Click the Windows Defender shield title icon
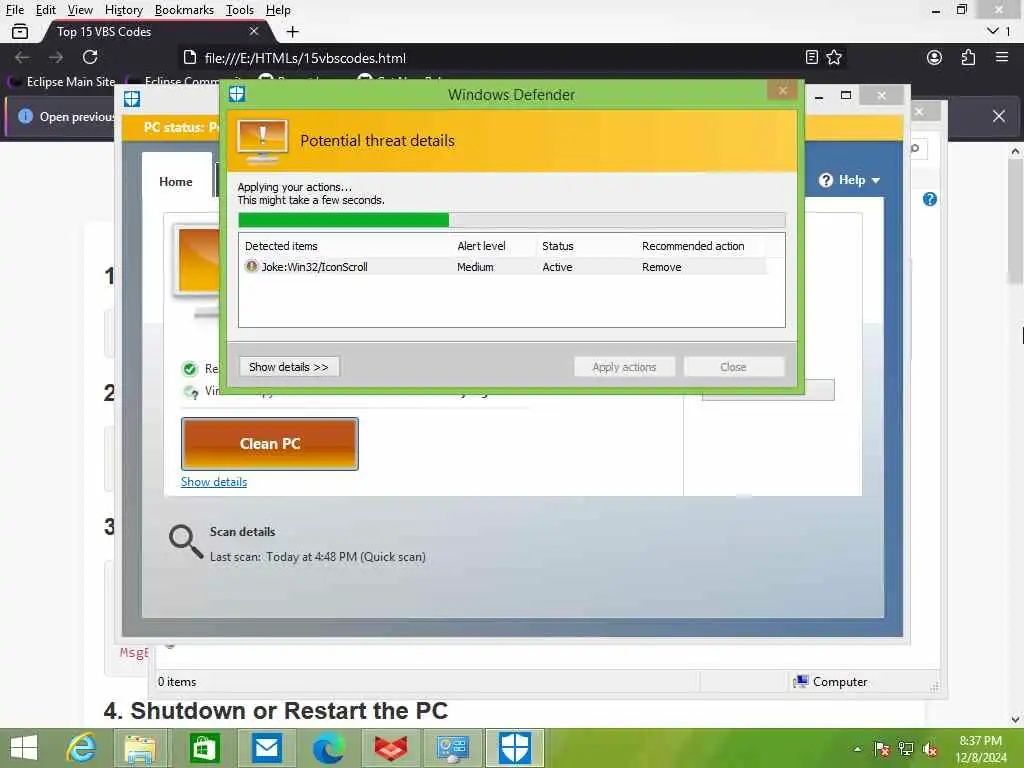The width and height of the screenshot is (1024, 768). tap(236, 94)
